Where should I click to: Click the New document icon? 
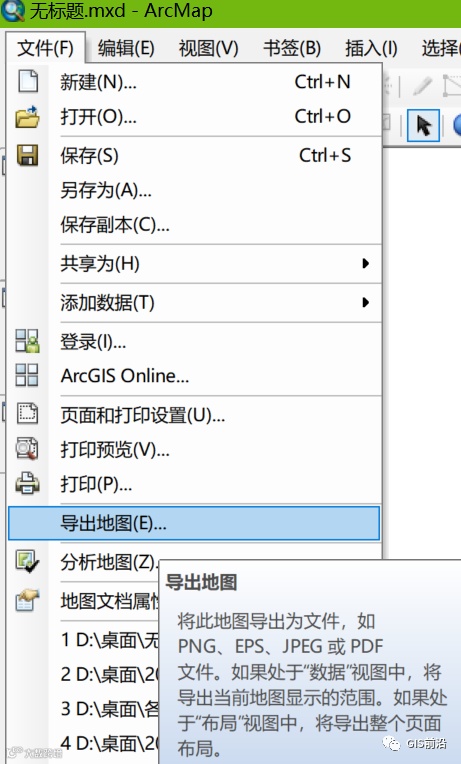click(x=28, y=81)
